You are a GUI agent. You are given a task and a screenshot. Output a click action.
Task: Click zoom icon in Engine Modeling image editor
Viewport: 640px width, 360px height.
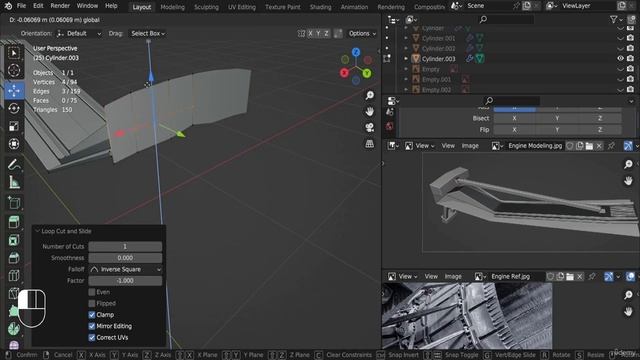[628, 164]
